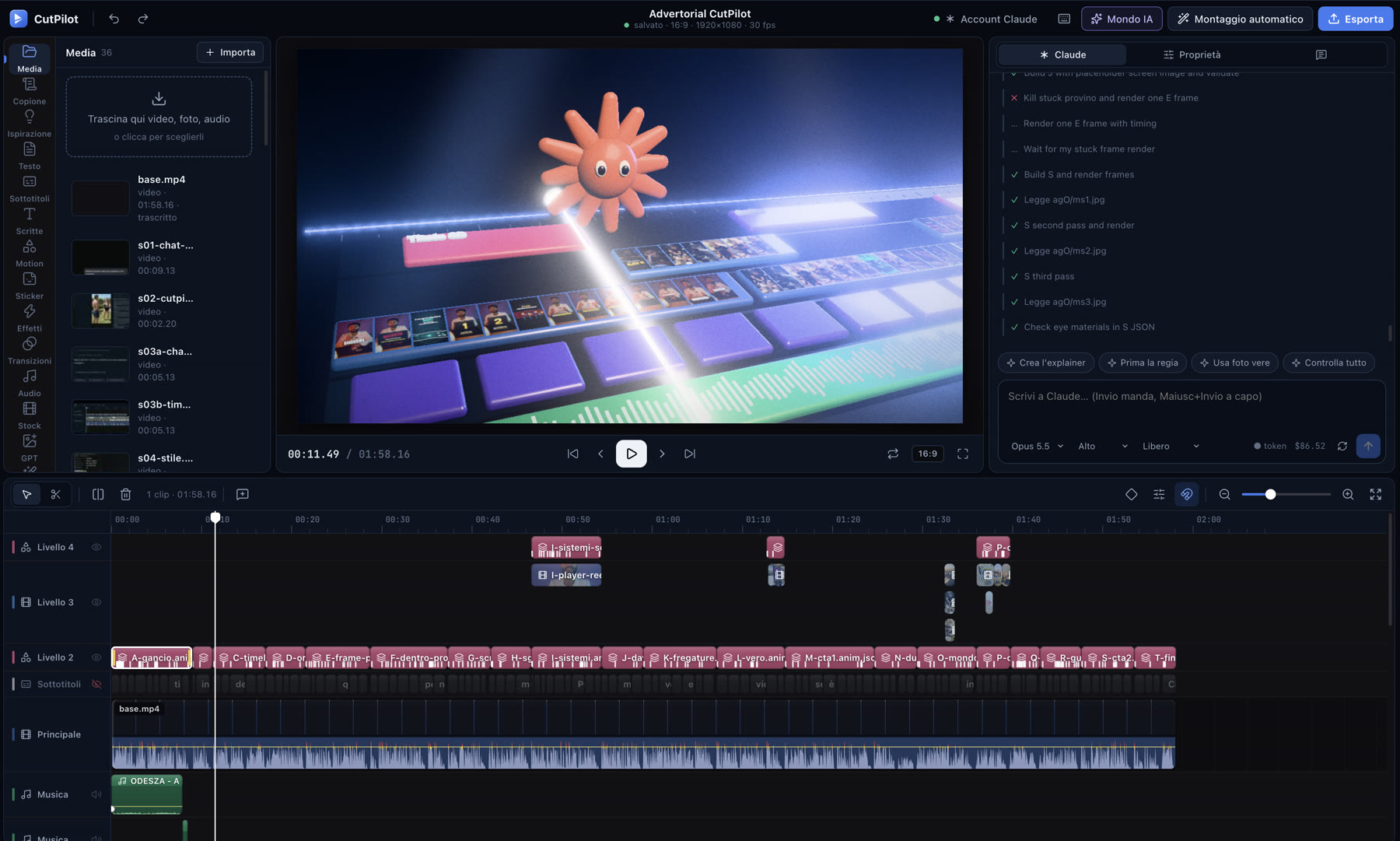Toggle visibility of Livello 4
Viewport: 1400px width, 841px height.
(96, 547)
